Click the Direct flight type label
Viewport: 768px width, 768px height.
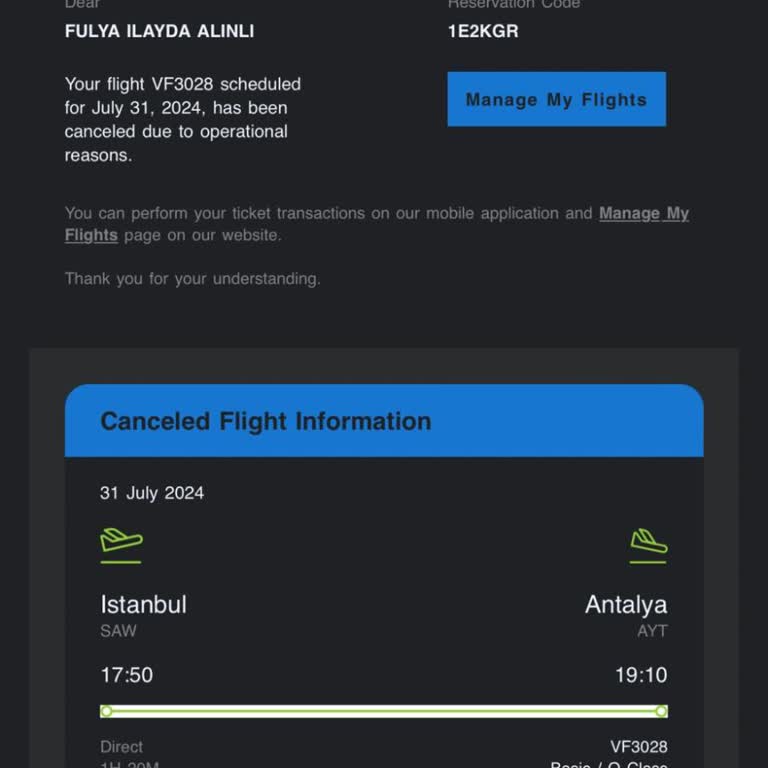tap(121, 747)
